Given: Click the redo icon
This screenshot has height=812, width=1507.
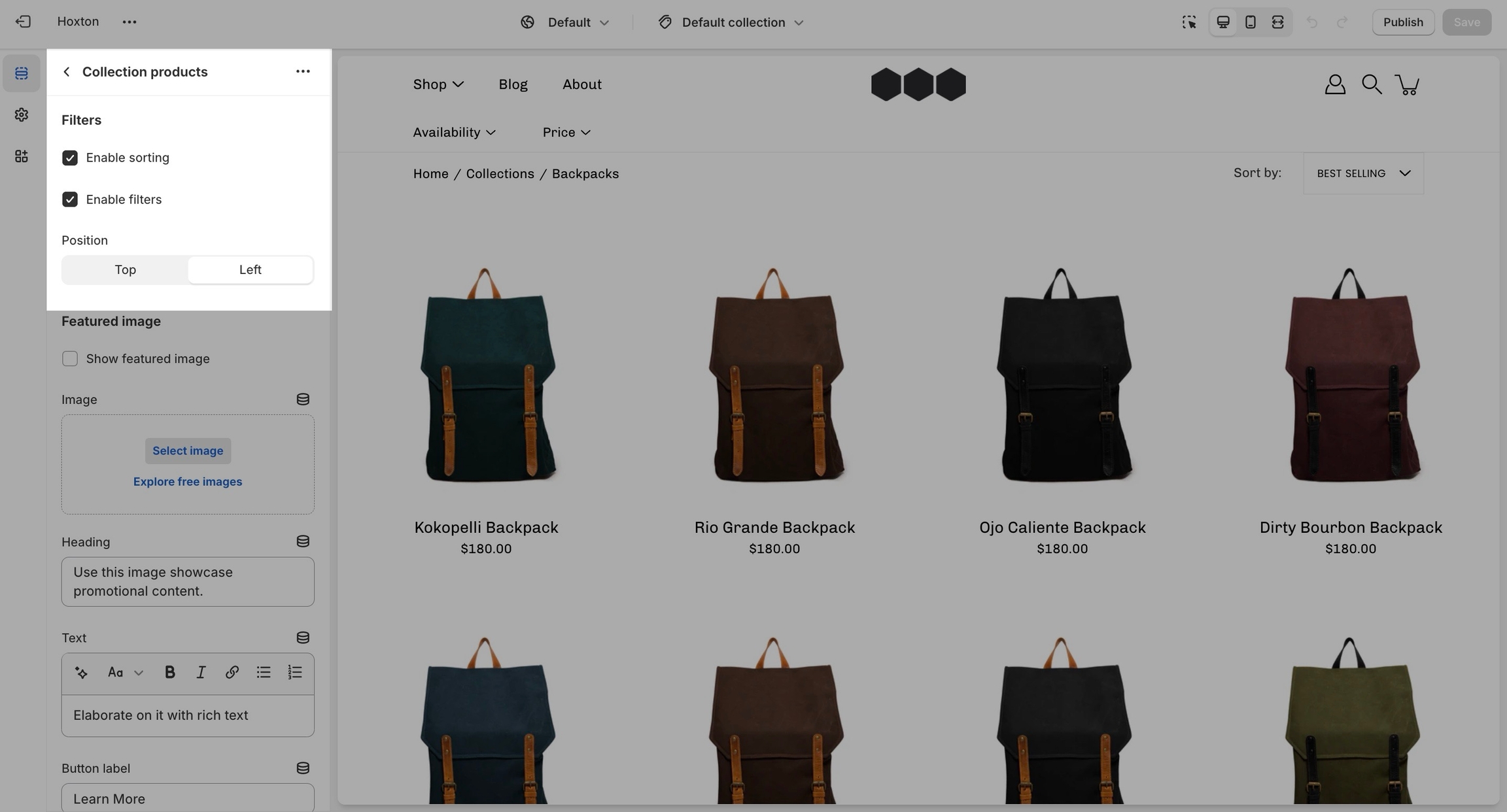Looking at the screenshot, I should [1342, 22].
